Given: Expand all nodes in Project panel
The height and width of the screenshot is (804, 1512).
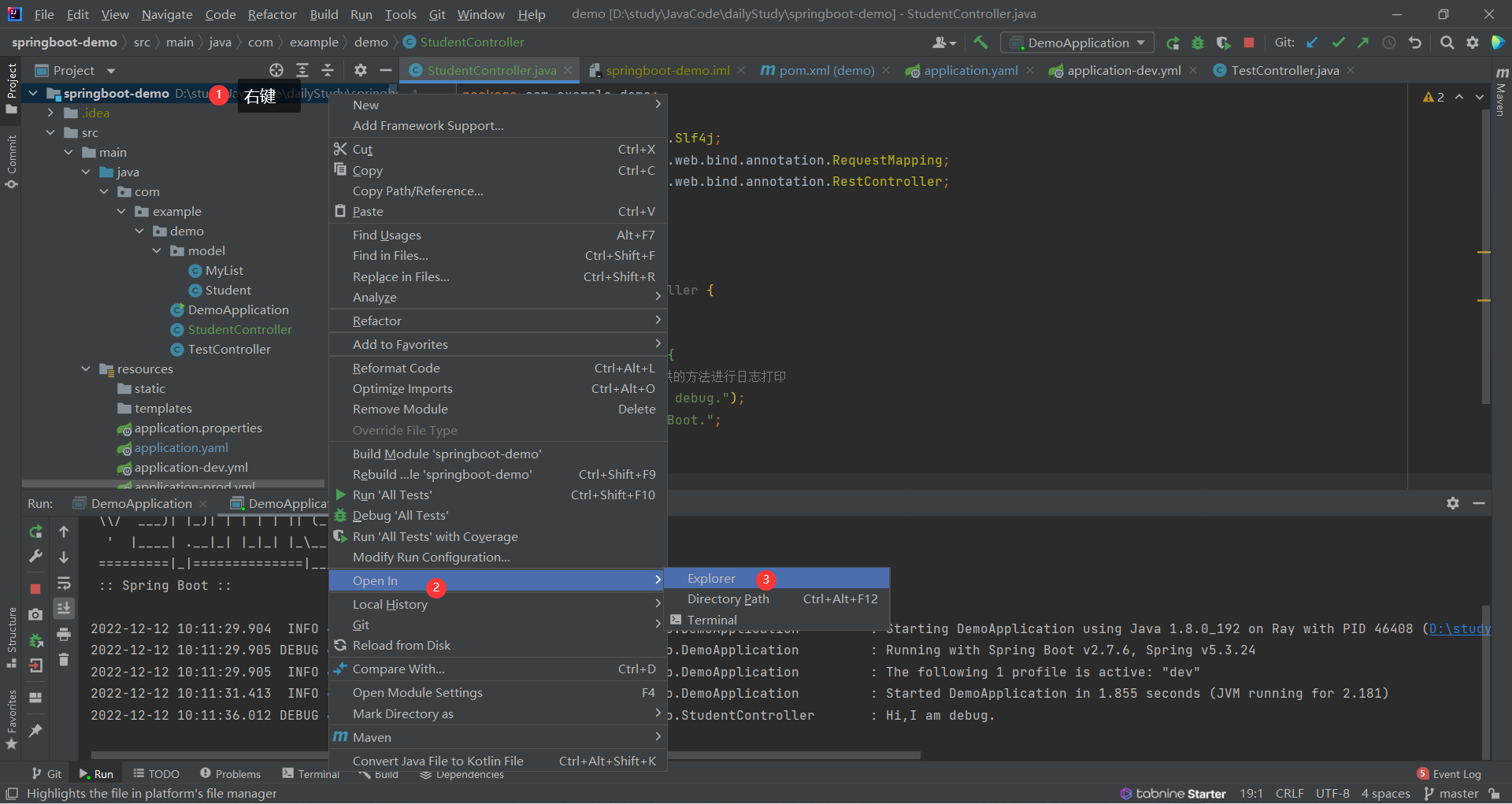Looking at the screenshot, I should point(302,70).
